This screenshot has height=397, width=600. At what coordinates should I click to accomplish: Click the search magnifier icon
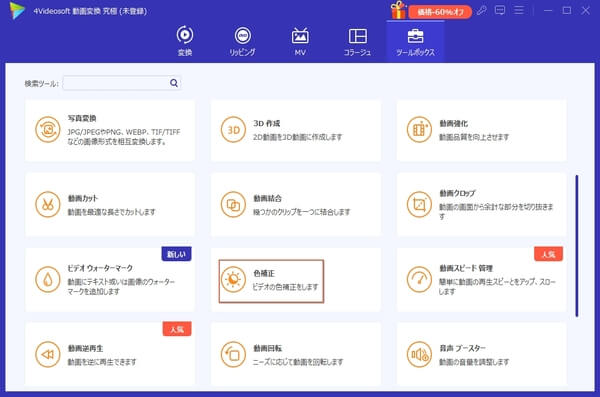click(174, 83)
